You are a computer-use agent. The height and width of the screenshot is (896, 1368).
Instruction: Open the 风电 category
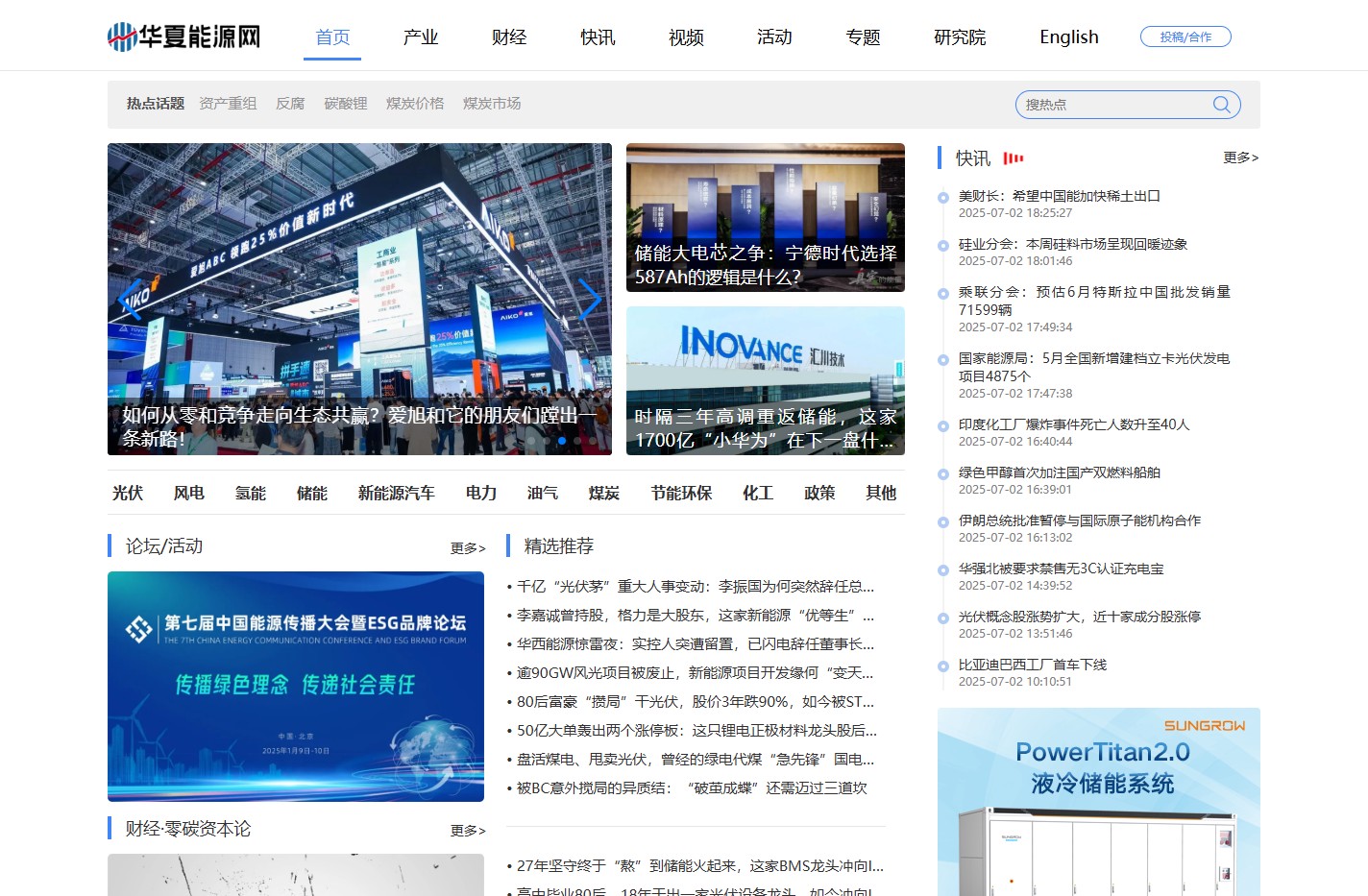[x=189, y=493]
